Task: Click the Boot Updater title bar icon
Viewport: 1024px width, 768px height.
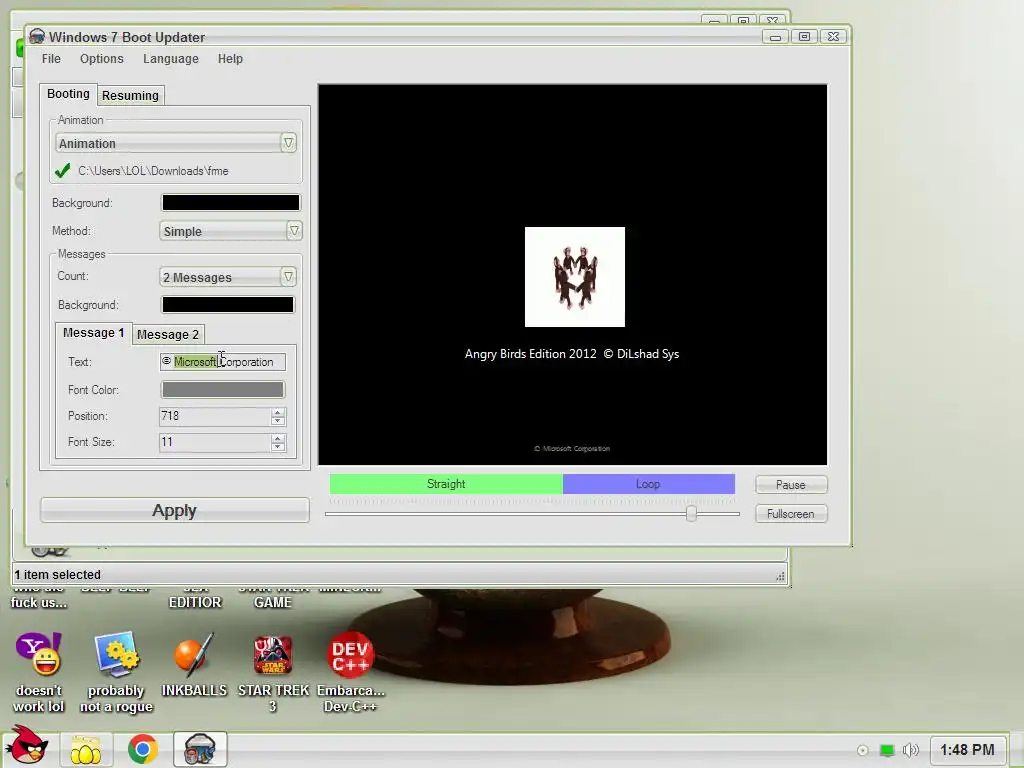Action: click(37, 37)
